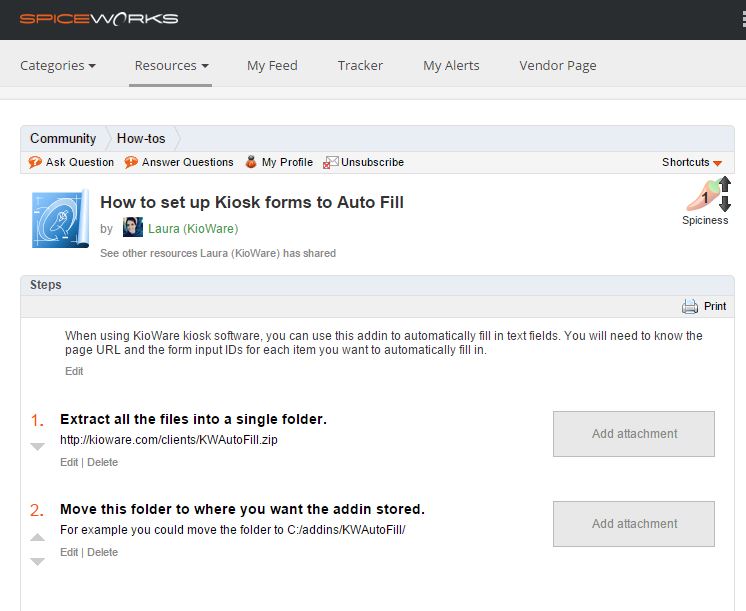Go to My Feed
The image size is (746, 611).
tap(272, 65)
